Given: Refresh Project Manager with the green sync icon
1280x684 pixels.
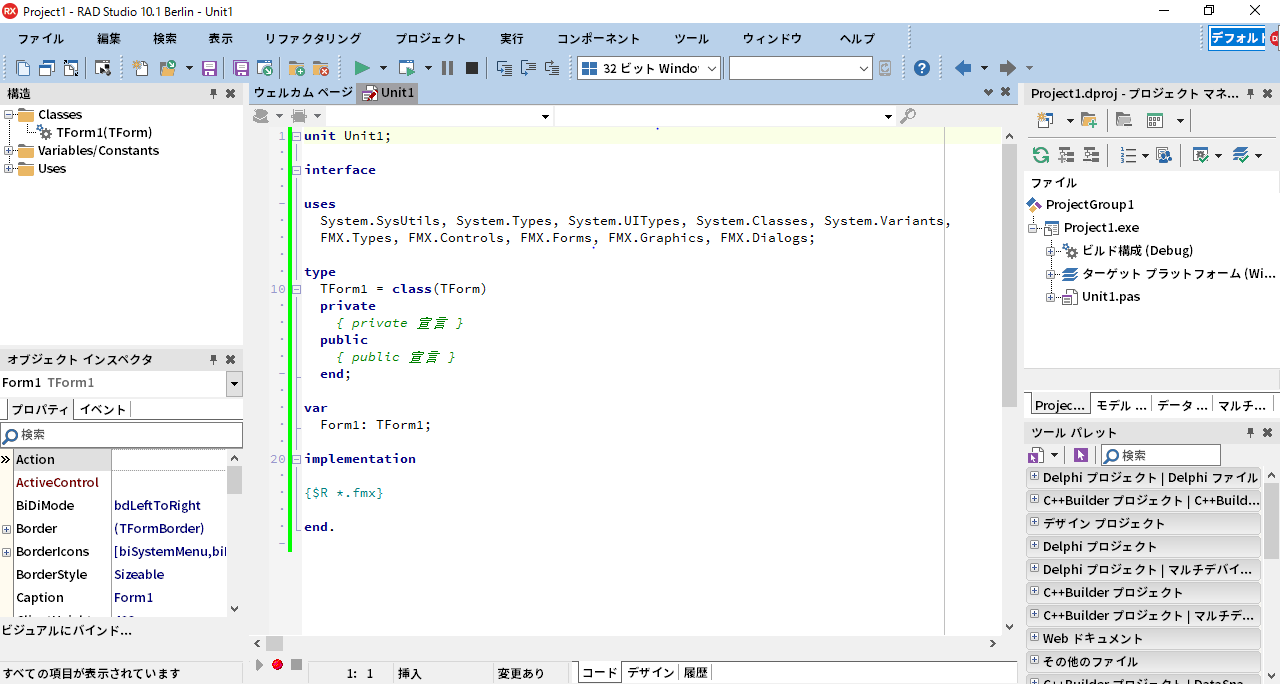Looking at the screenshot, I should [x=1040, y=155].
